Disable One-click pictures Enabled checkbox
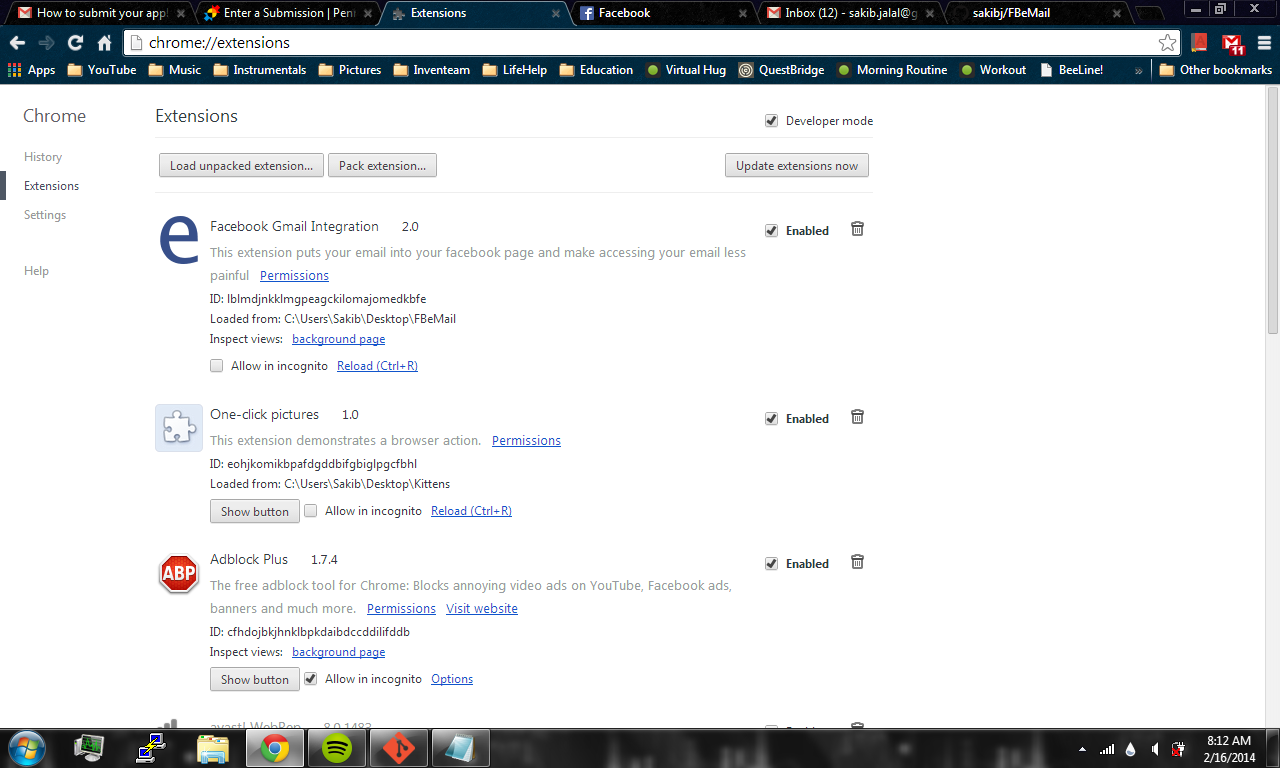1280x768 pixels. [x=771, y=419]
